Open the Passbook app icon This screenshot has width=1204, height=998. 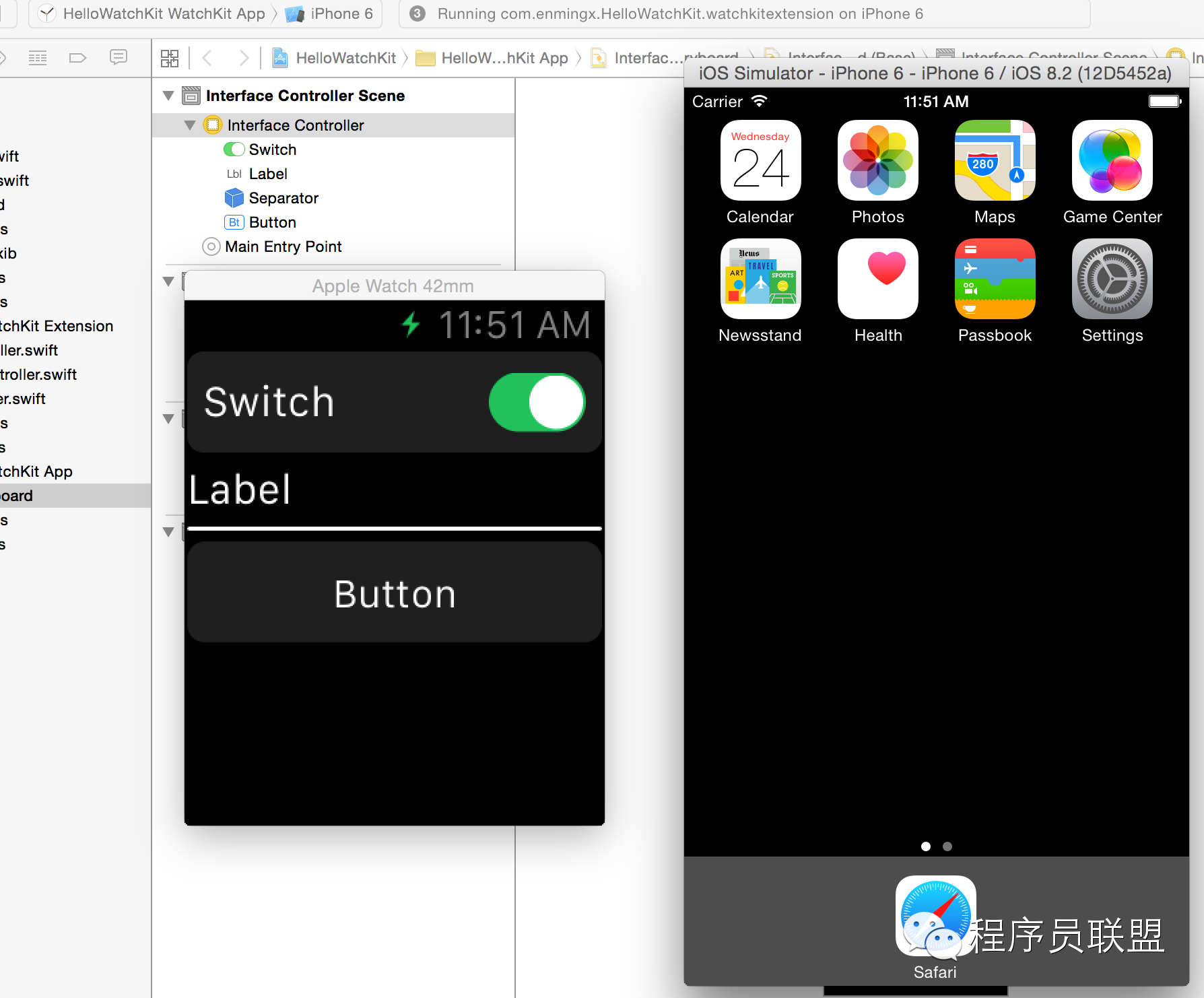[x=995, y=279]
